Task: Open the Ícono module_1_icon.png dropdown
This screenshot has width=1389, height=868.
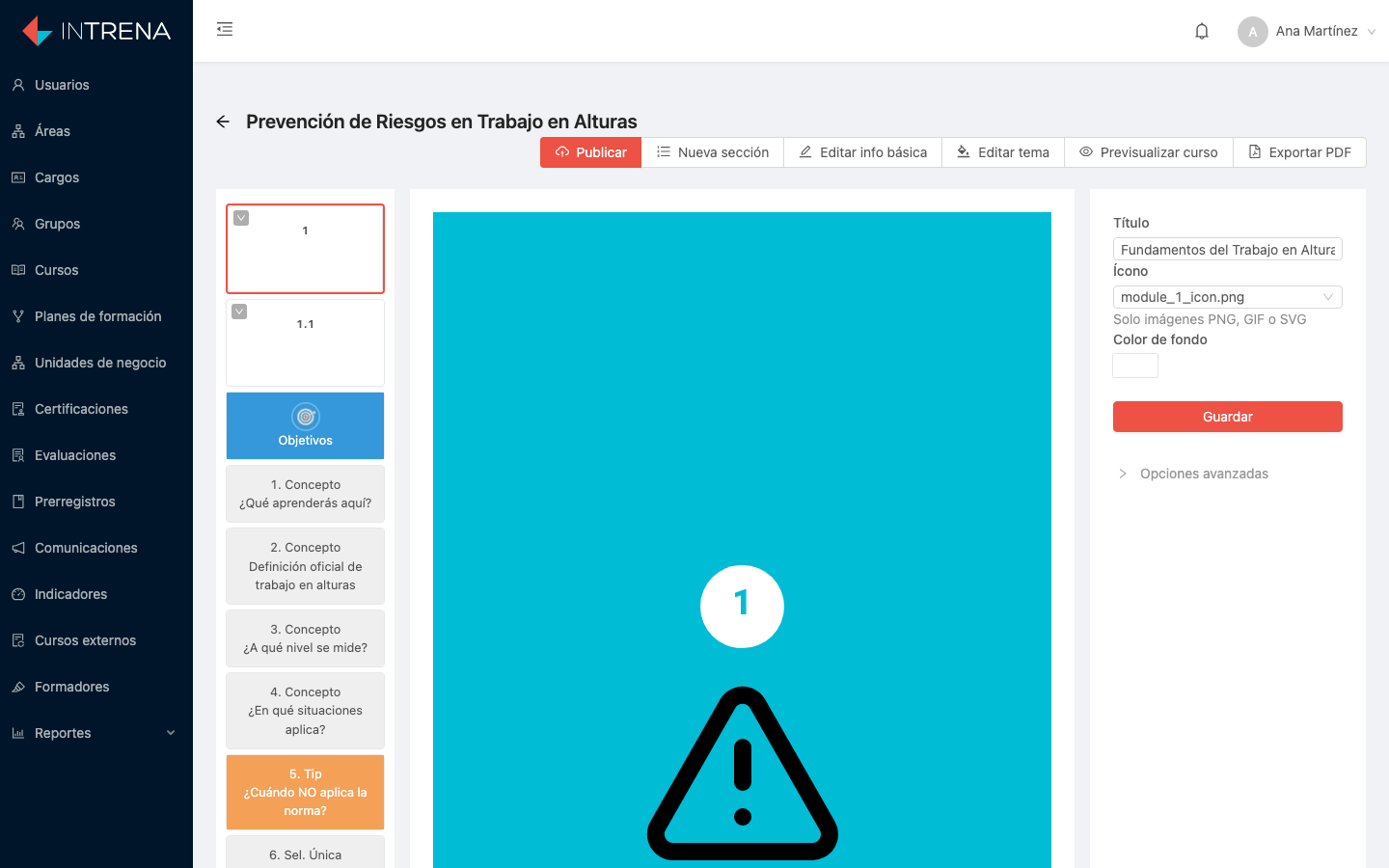Action: click(x=1227, y=297)
